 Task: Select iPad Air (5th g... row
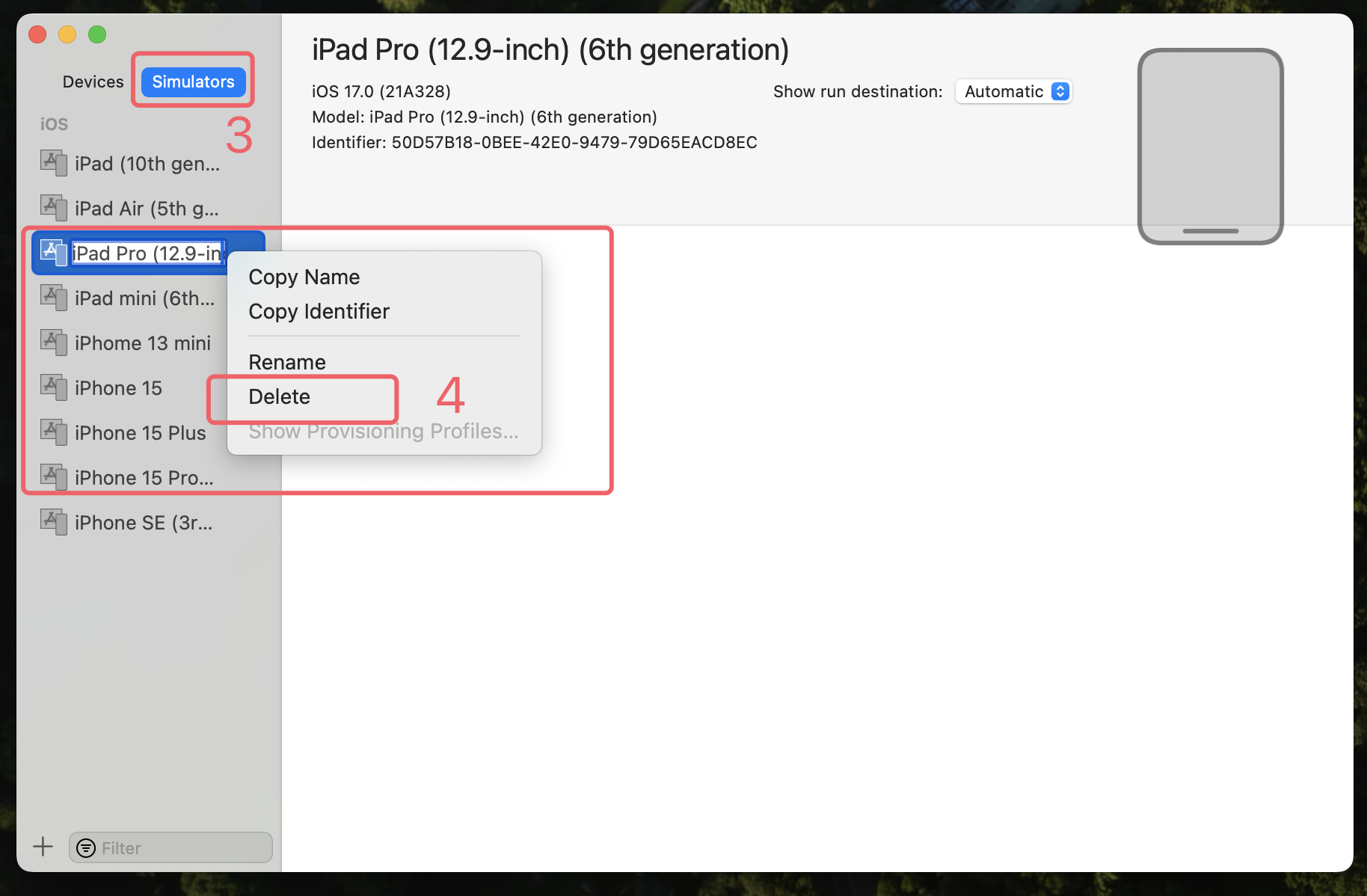click(148, 208)
